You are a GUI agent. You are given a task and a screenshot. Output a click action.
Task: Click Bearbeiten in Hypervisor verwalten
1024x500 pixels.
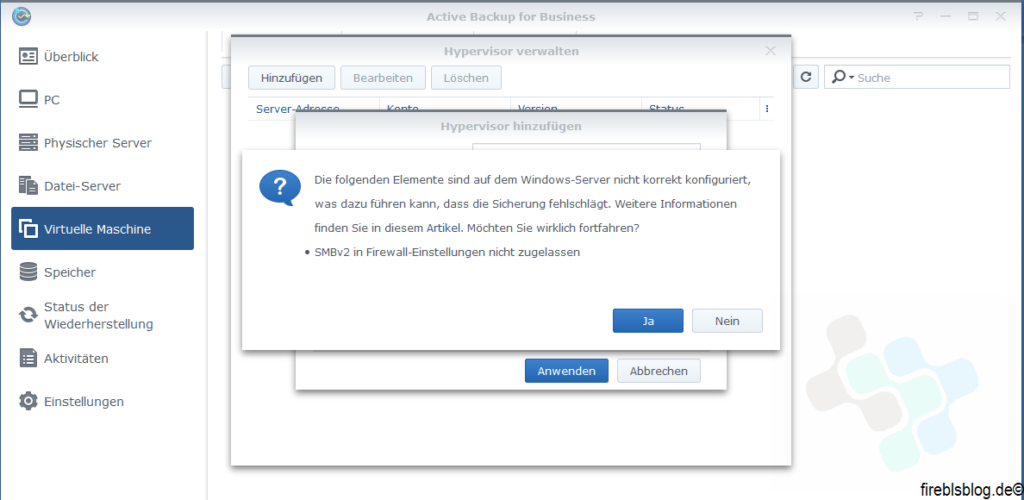(383, 78)
